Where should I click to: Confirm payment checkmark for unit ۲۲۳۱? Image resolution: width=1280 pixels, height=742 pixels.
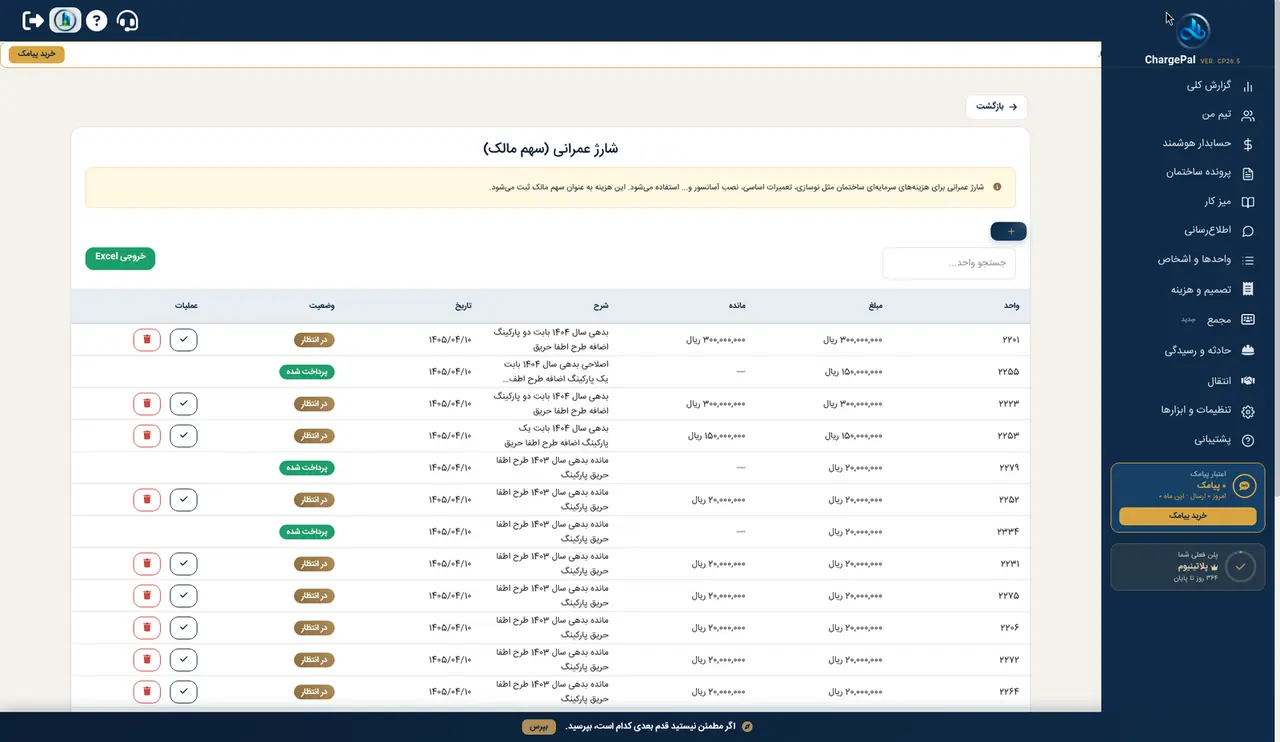pos(183,563)
